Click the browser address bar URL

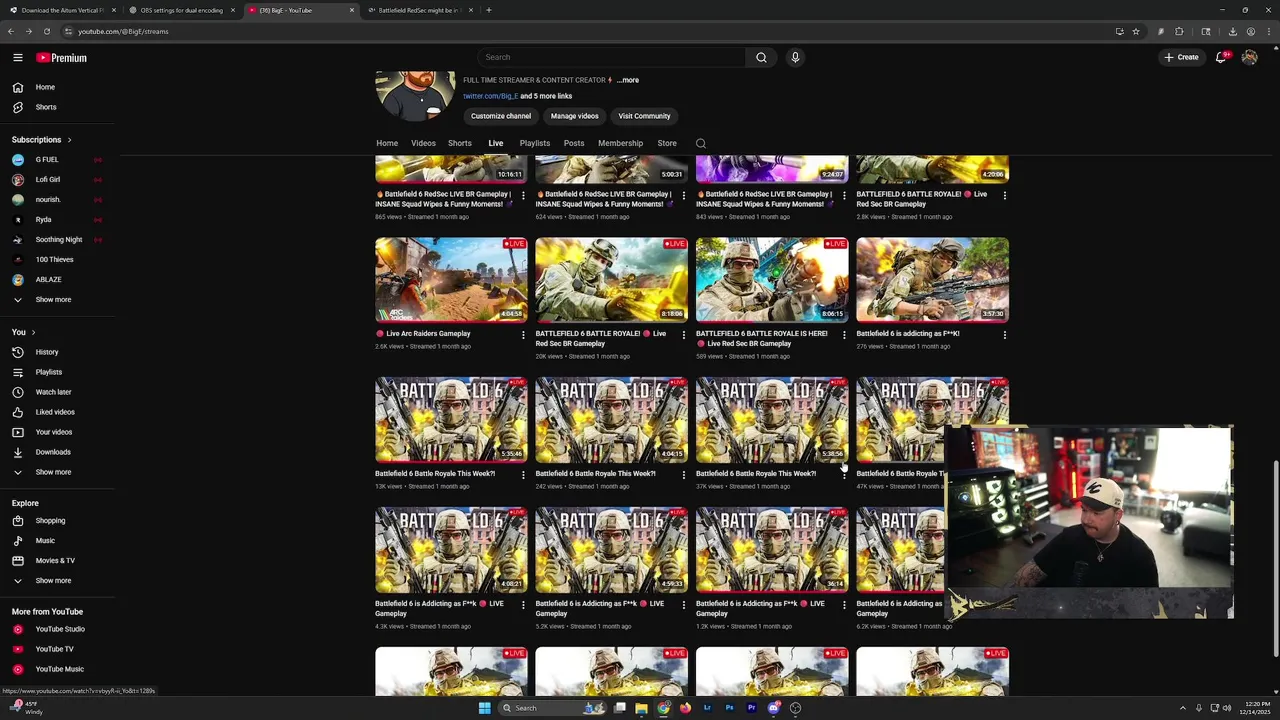pos(123,31)
